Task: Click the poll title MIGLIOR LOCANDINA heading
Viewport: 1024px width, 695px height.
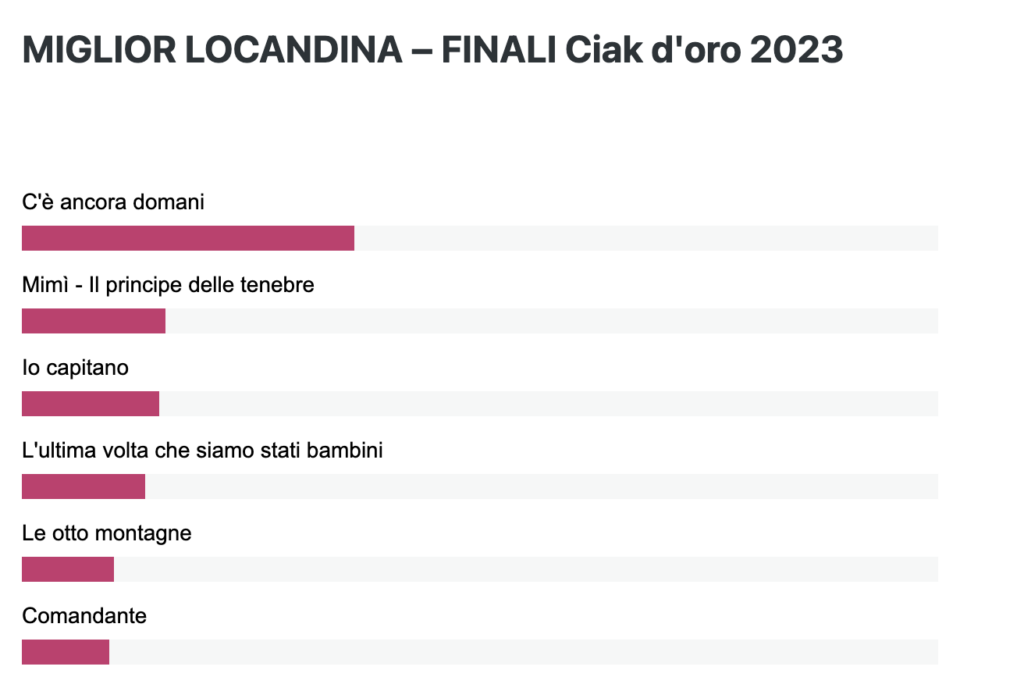Action: pyautogui.click(x=432, y=50)
